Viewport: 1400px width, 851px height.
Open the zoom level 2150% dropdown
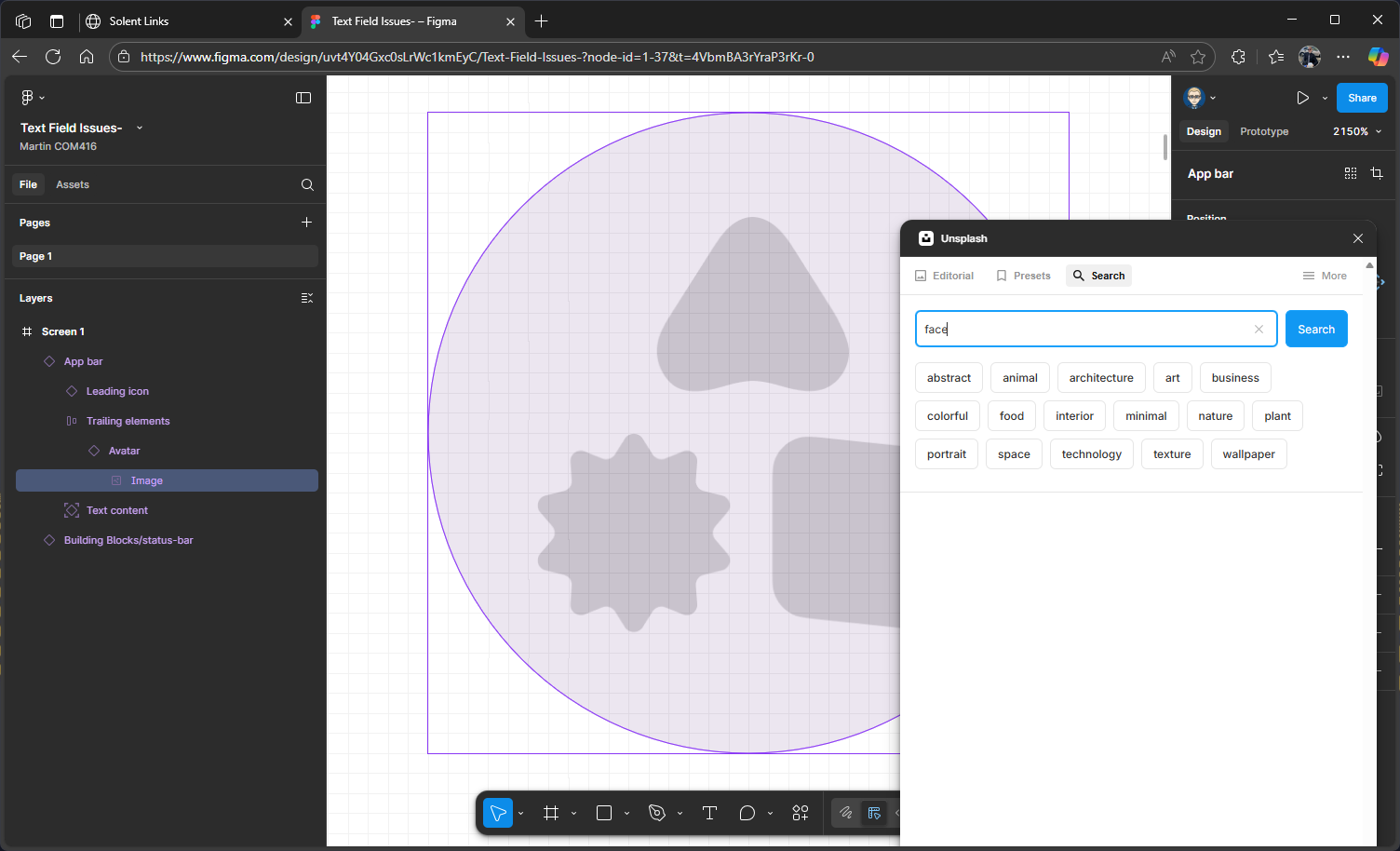[1356, 131]
